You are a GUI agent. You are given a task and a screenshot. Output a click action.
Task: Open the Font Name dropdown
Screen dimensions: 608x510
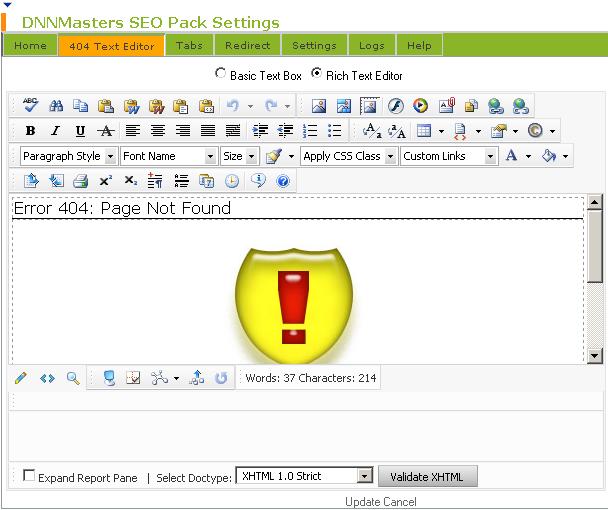click(169, 156)
